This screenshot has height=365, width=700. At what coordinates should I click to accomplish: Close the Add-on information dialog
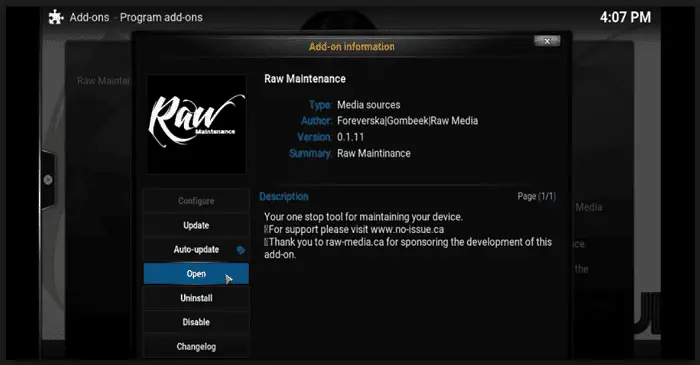tap(547, 41)
